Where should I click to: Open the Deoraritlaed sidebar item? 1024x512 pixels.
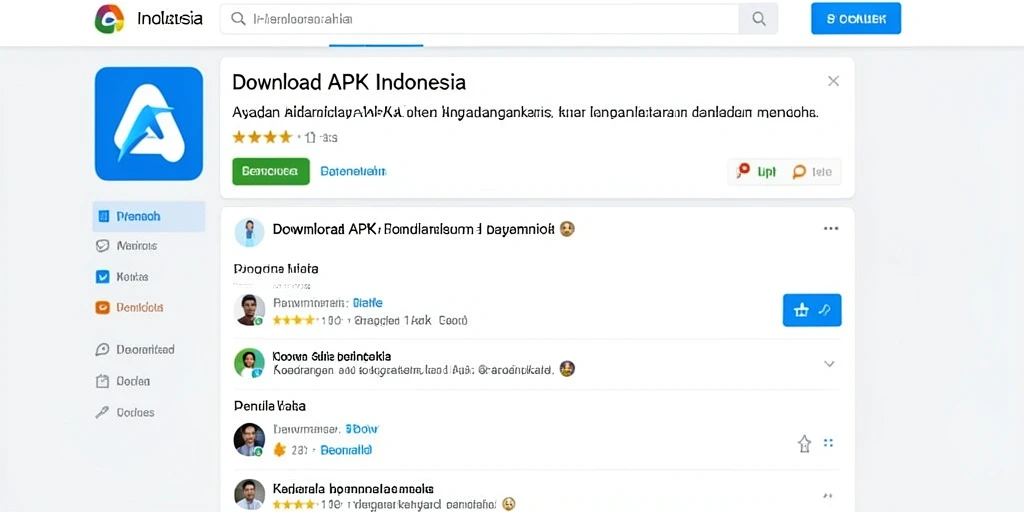(x=135, y=349)
